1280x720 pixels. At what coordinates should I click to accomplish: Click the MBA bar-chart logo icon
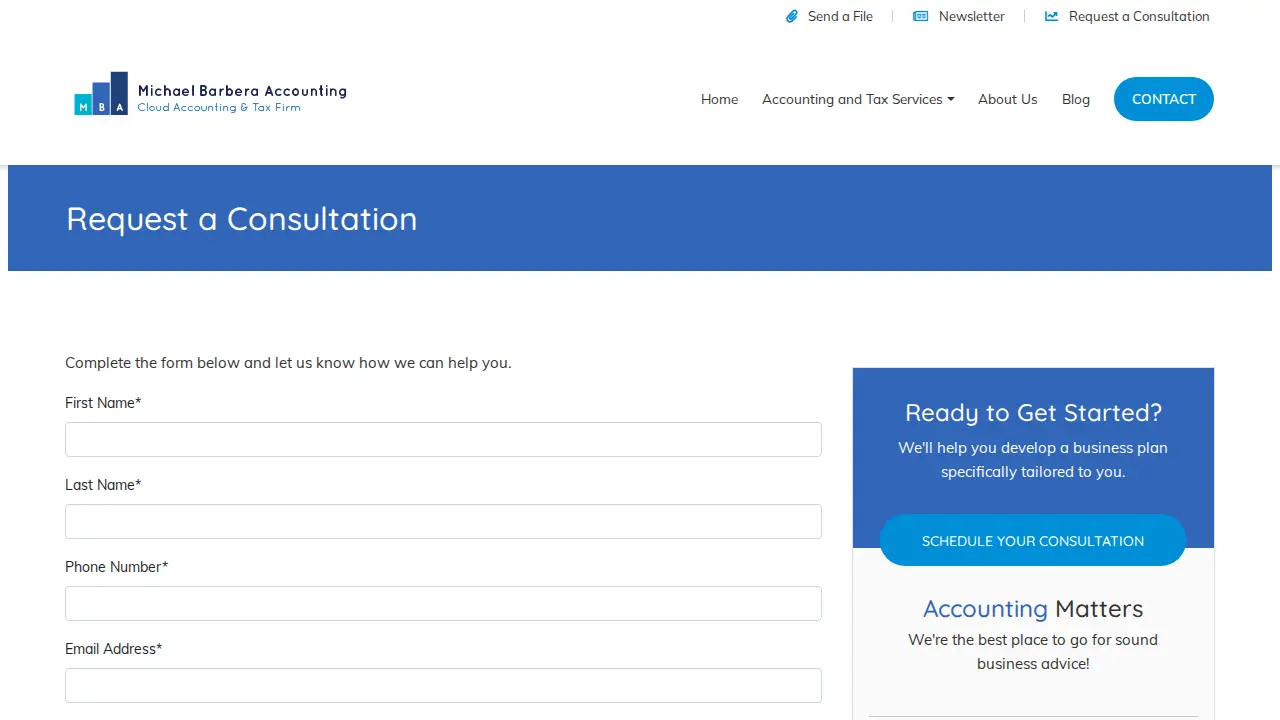click(x=101, y=93)
